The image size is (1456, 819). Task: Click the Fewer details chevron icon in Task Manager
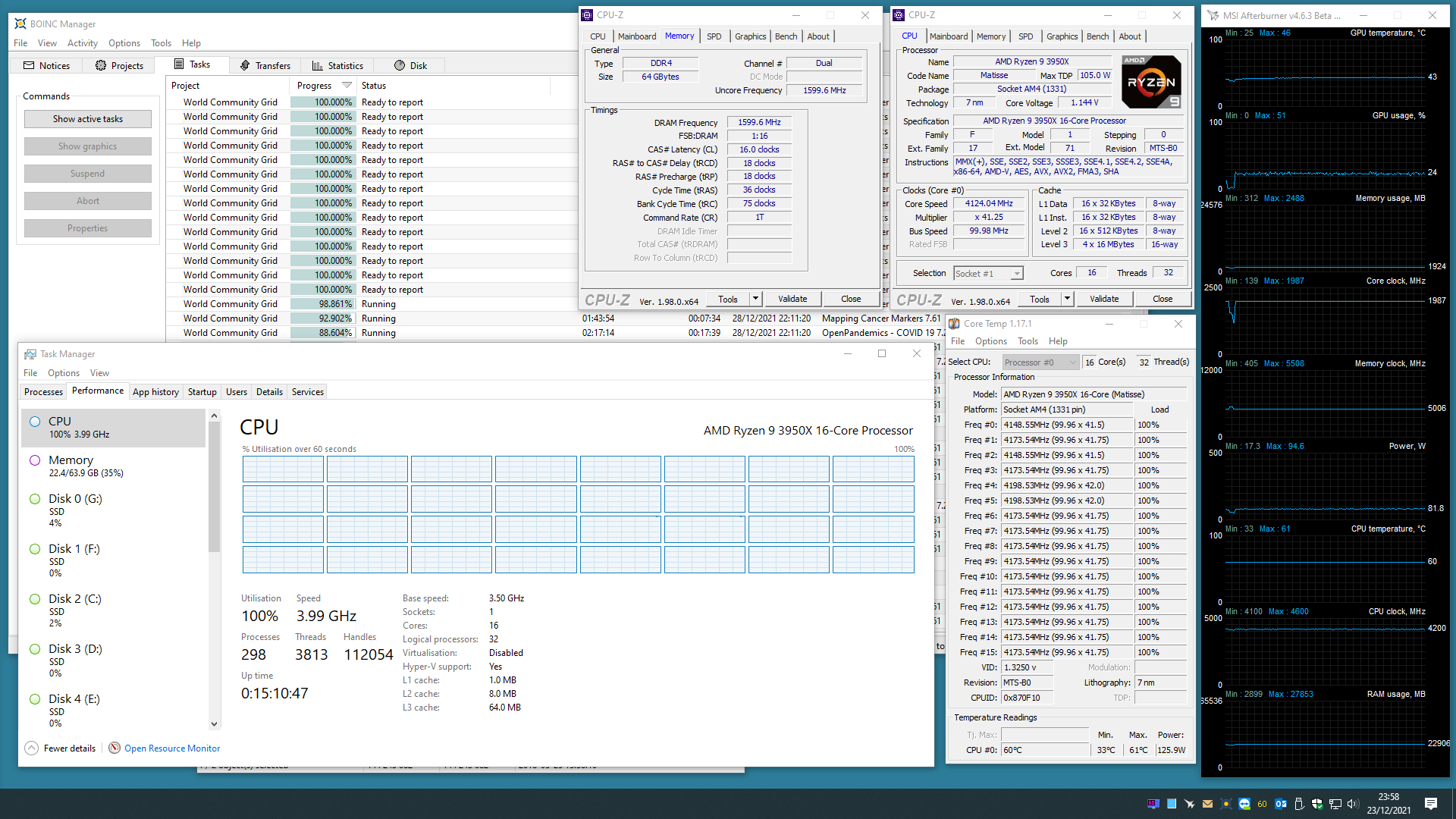[31, 748]
